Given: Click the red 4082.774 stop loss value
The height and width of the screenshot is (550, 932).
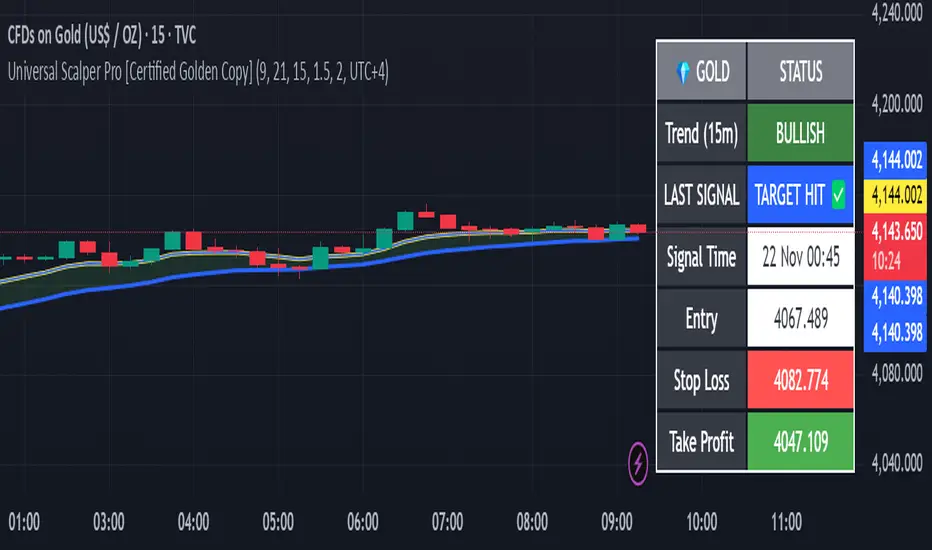Looking at the screenshot, I should click(801, 381).
